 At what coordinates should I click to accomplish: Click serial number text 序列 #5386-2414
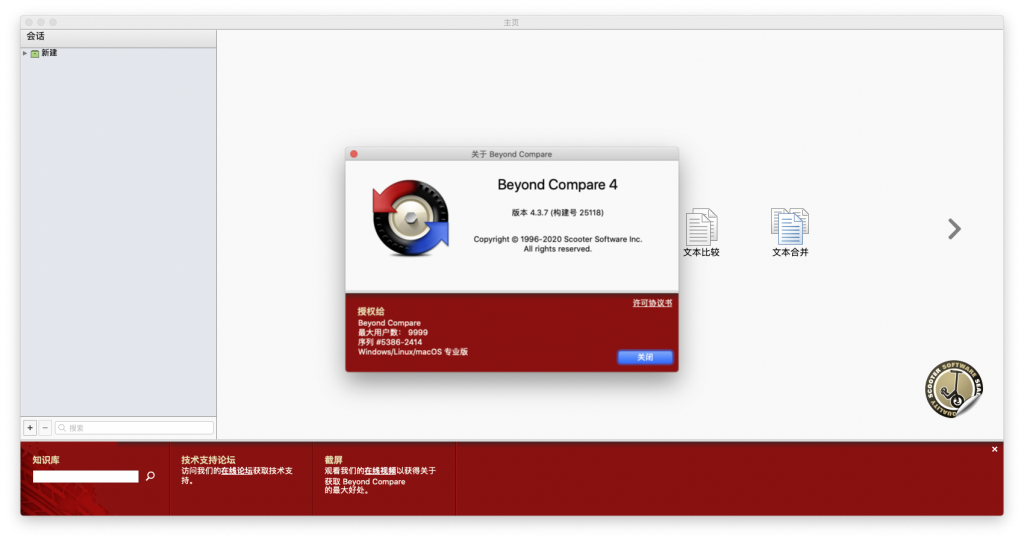[390, 342]
